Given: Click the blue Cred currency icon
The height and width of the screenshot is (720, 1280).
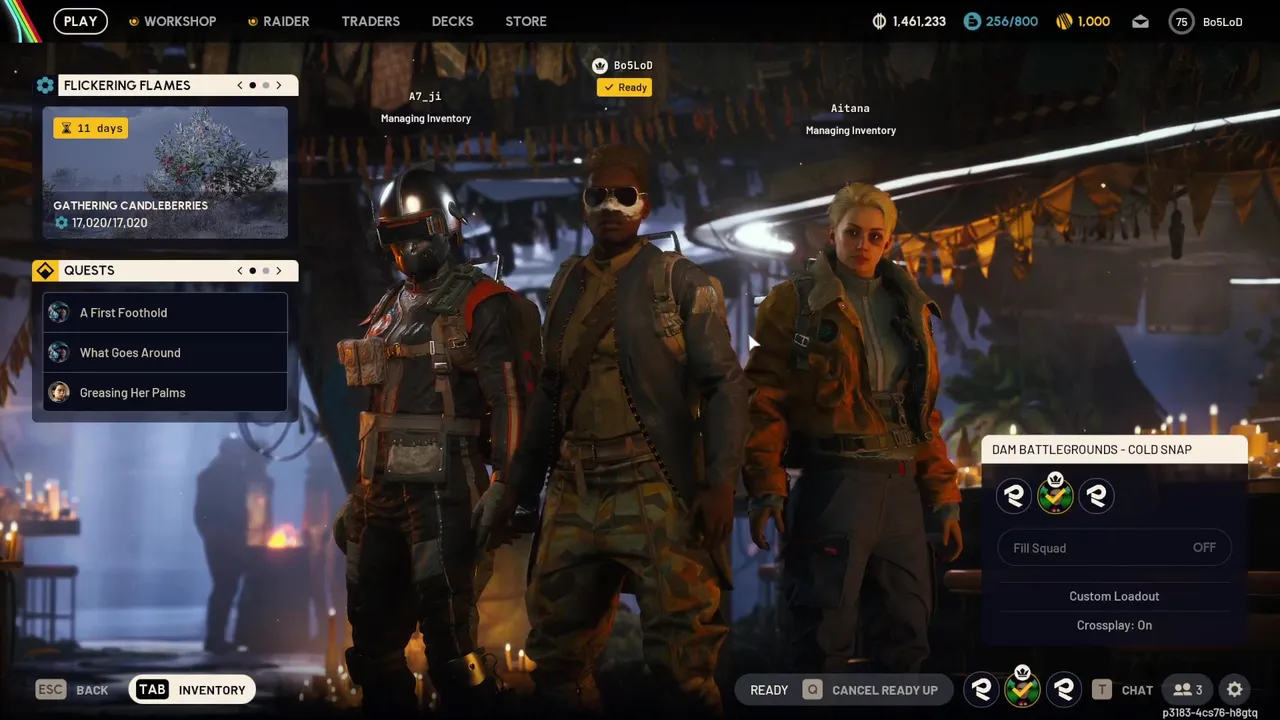Looking at the screenshot, I should pos(972,21).
